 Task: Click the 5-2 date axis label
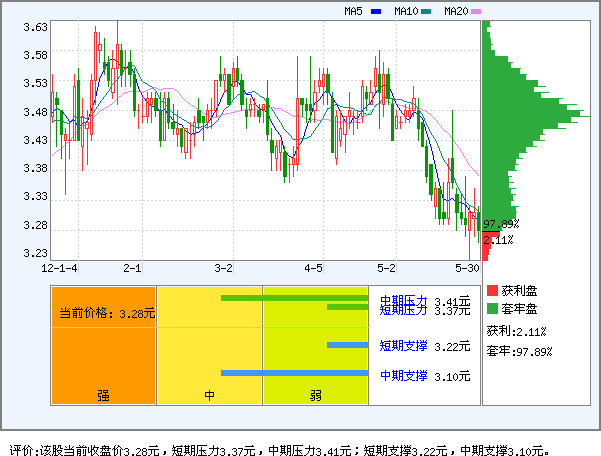[x=386, y=268]
